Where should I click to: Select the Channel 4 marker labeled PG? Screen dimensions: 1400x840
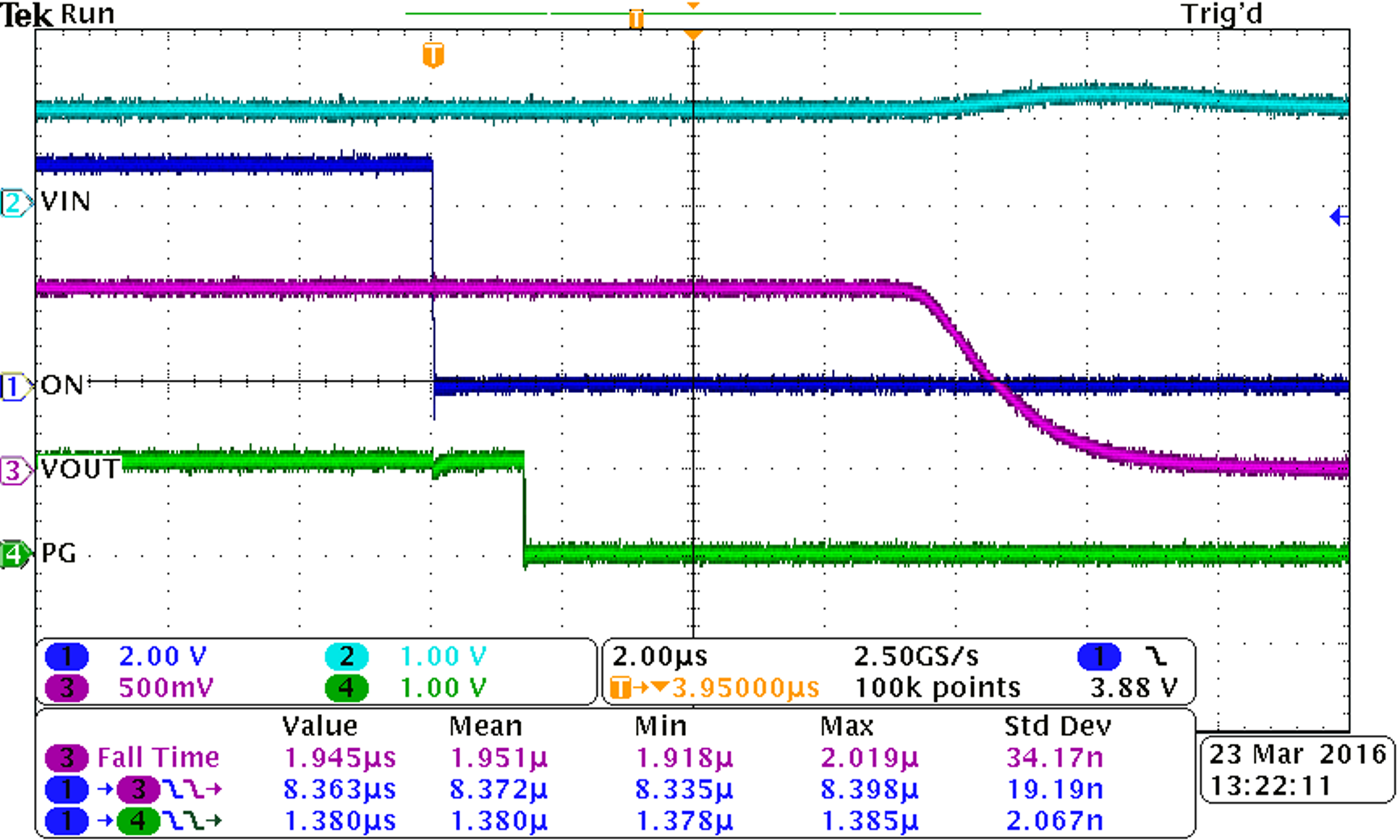tap(13, 555)
